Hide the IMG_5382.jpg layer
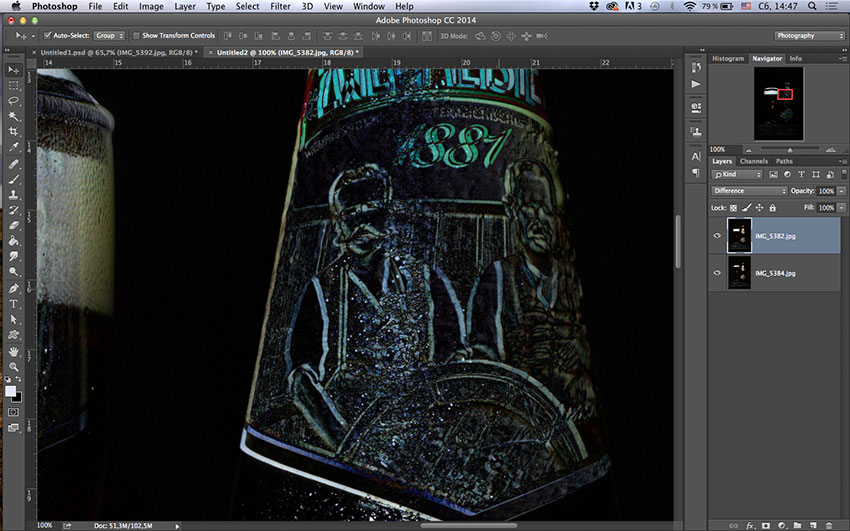 coord(717,236)
